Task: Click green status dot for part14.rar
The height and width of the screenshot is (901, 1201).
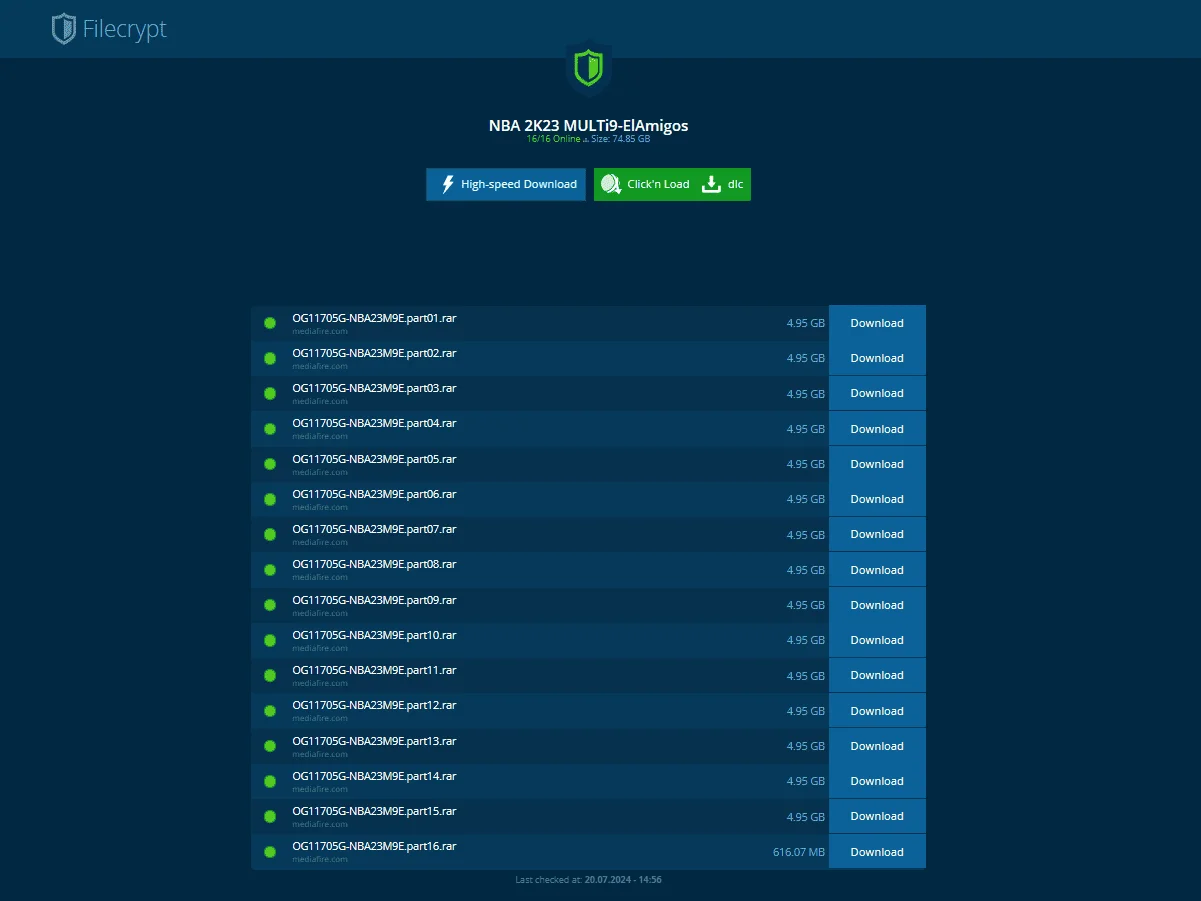Action: [x=270, y=781]
